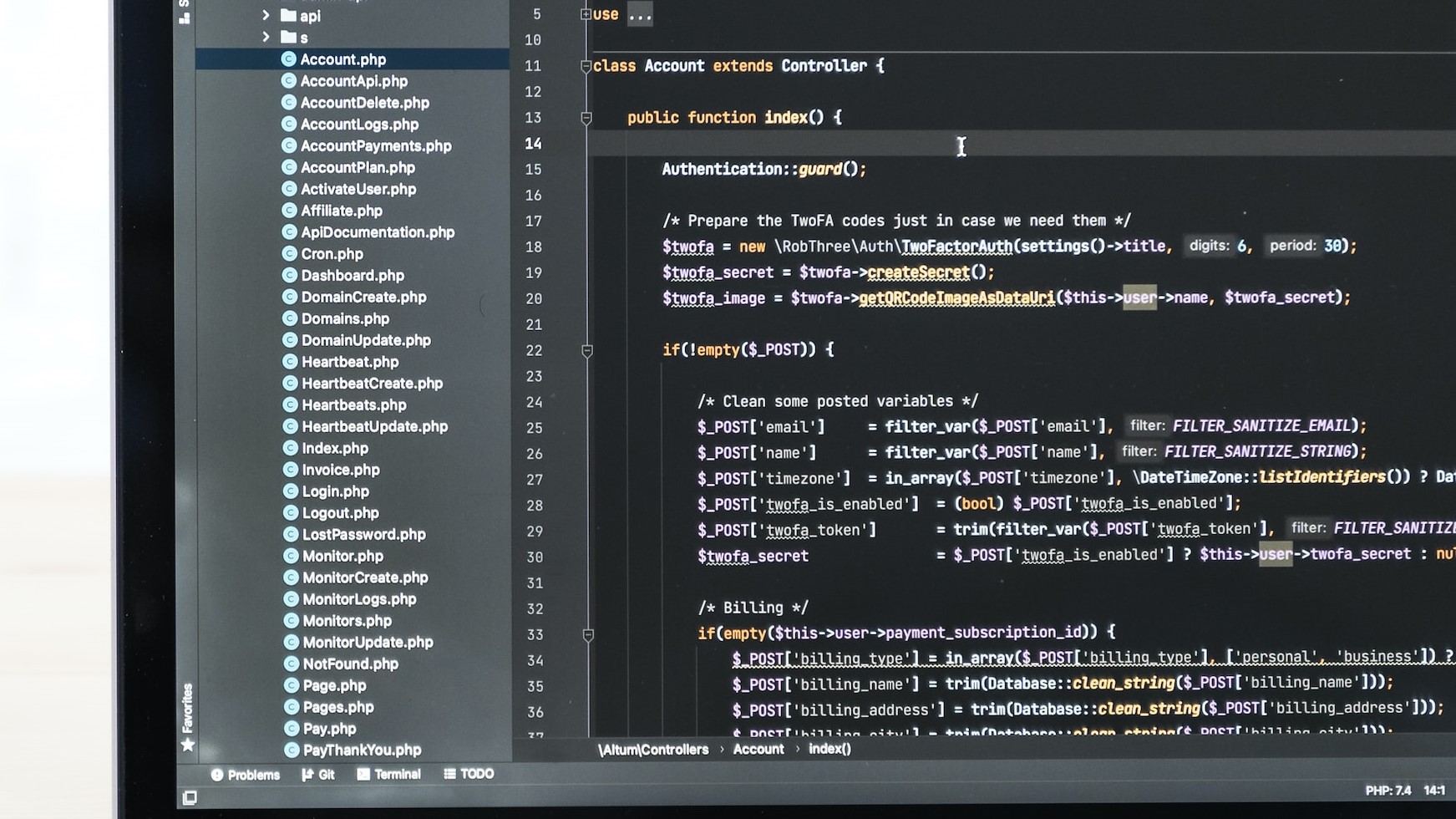Click the class icon next to Invoice.php
This screenshot has height=819, width=1456.
[x=290, y=470]
